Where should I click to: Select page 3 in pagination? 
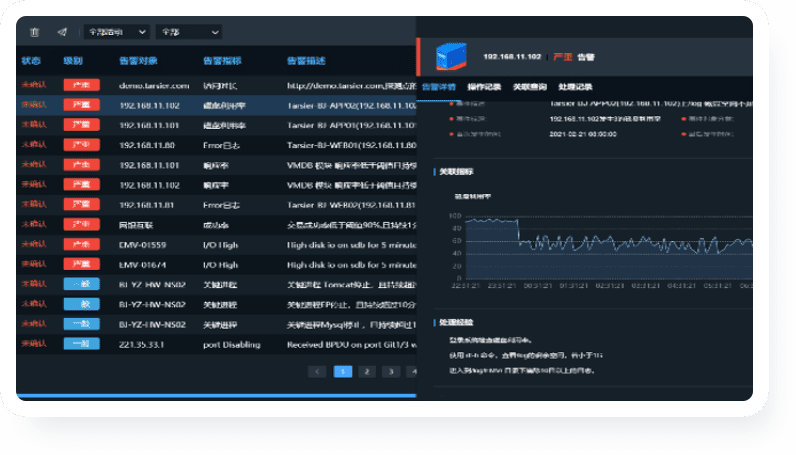[391, 372]
